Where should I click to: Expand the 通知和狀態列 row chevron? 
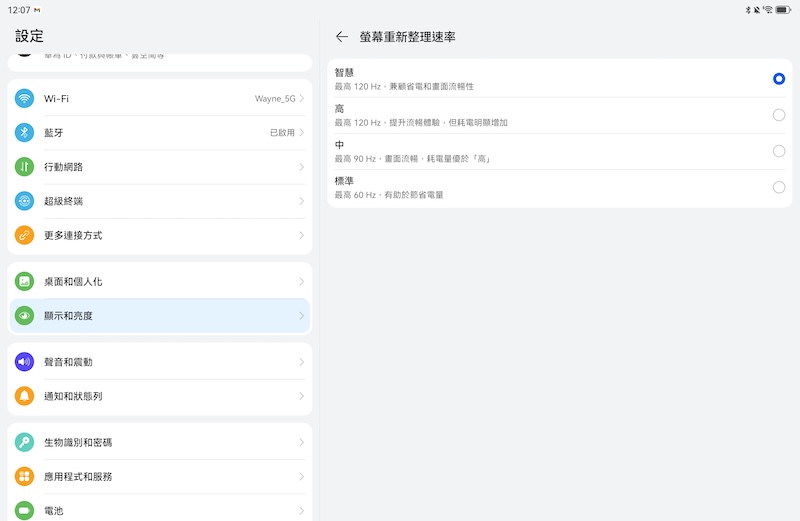(301, 396)
